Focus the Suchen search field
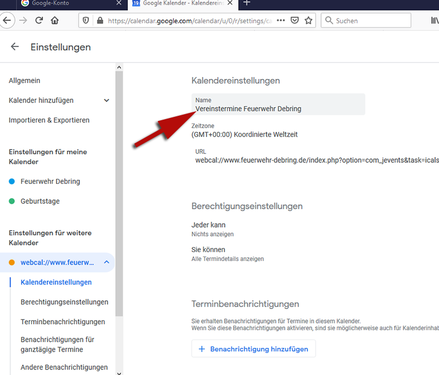 coord(366,21)
